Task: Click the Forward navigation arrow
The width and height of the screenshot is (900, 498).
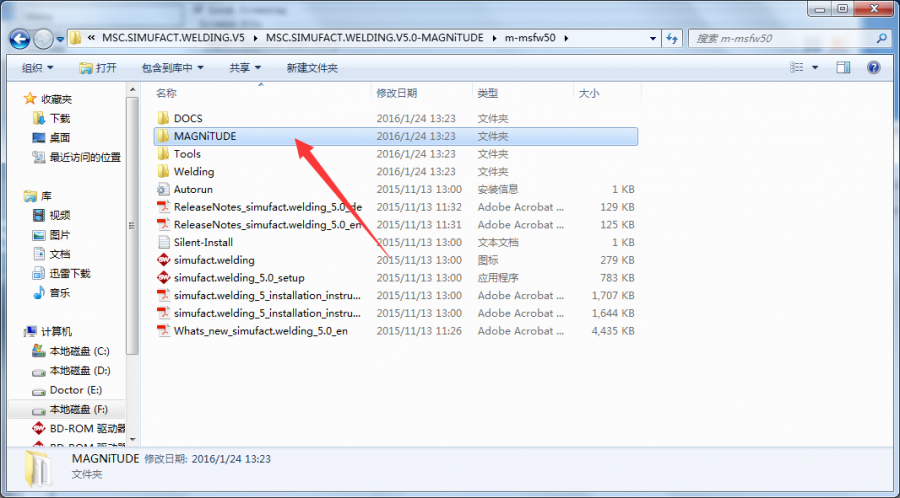Action: click(x=43, y=39)
